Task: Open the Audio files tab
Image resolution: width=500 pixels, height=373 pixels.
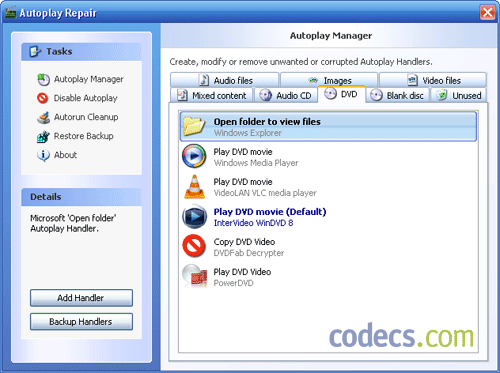Action: point(224,80)
